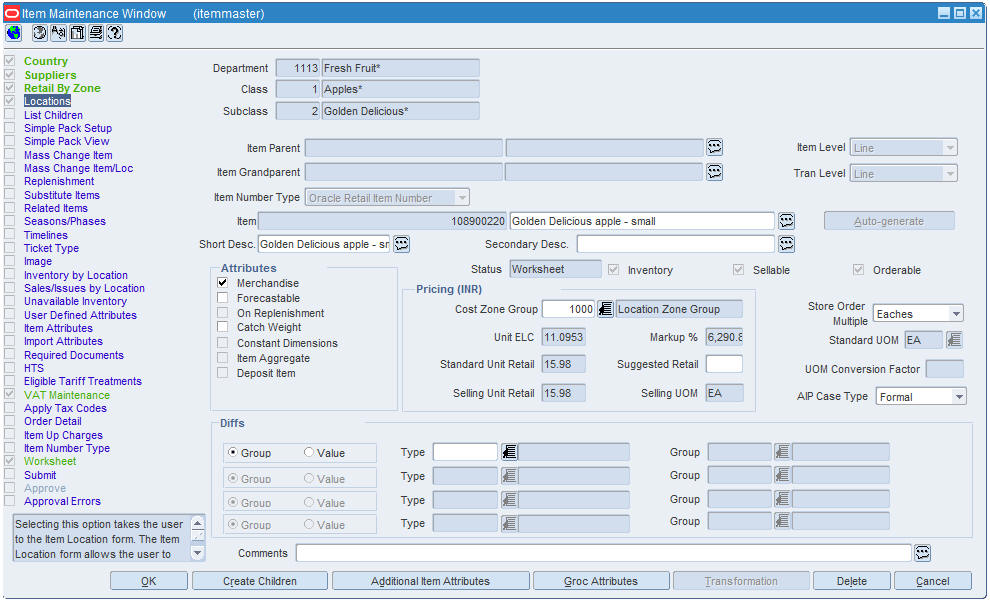This screenshot has width=990, height=601.
Task: Open comment editor for Item Parent
Action: point(714,147)
